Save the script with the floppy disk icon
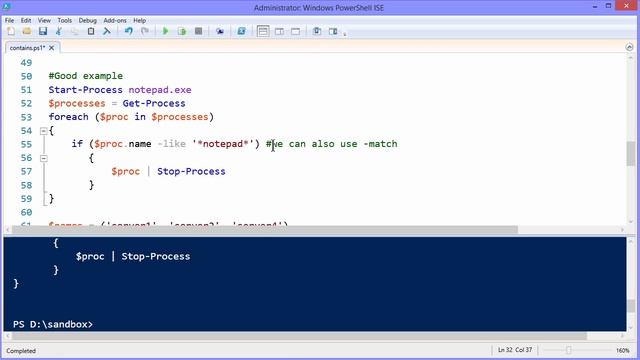Viewport: 640px width, 360px height. click(43, 31)
